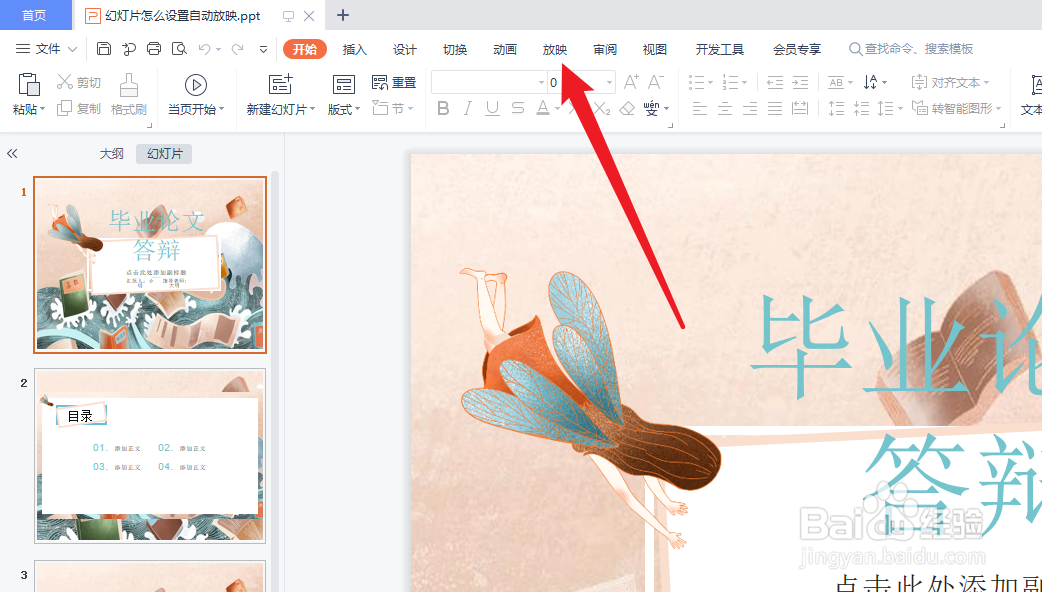The height and width of the screenshot is (592, 1042).
Task: Toggle Align Right
Action: (750, 108)
